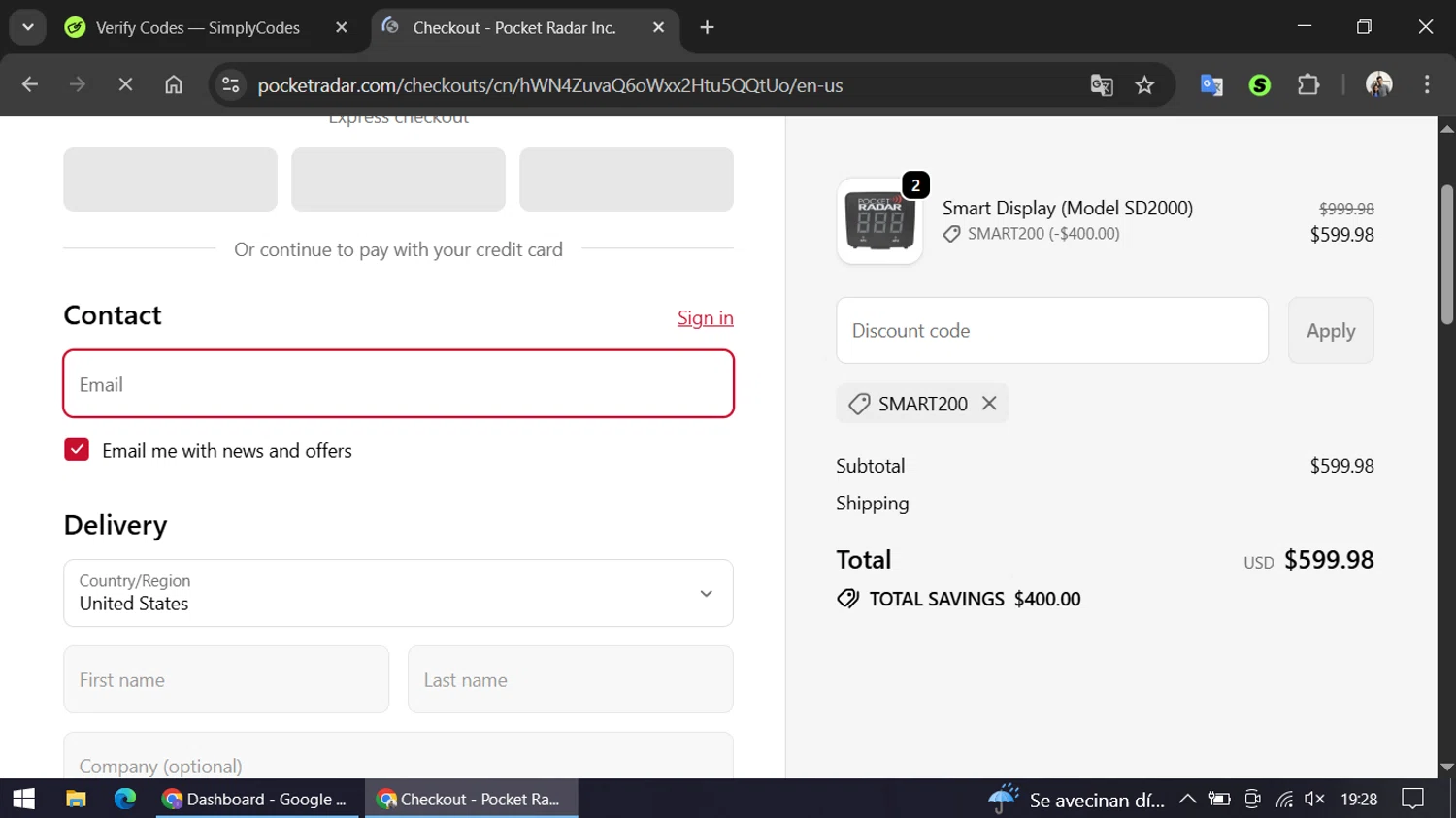Screen dimensions: 1456x818
Task: Switch to the Verify Codes SimplyCodes tab
Action: 197,27
